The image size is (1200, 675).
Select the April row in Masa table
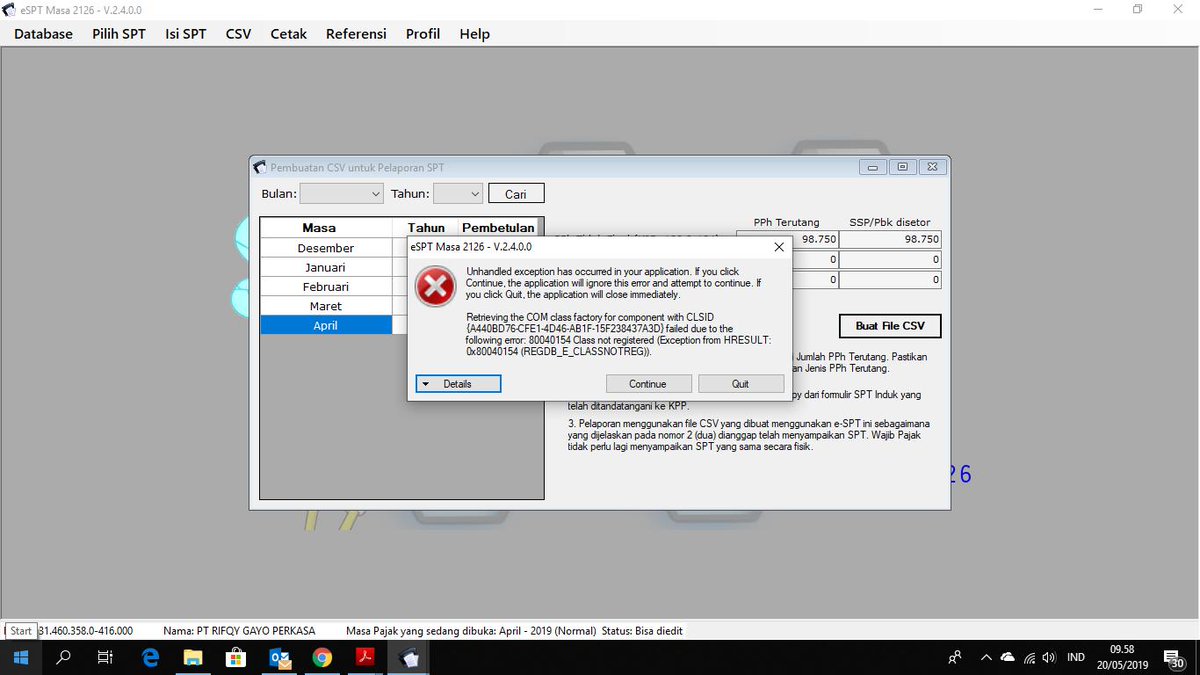[326, 325]
